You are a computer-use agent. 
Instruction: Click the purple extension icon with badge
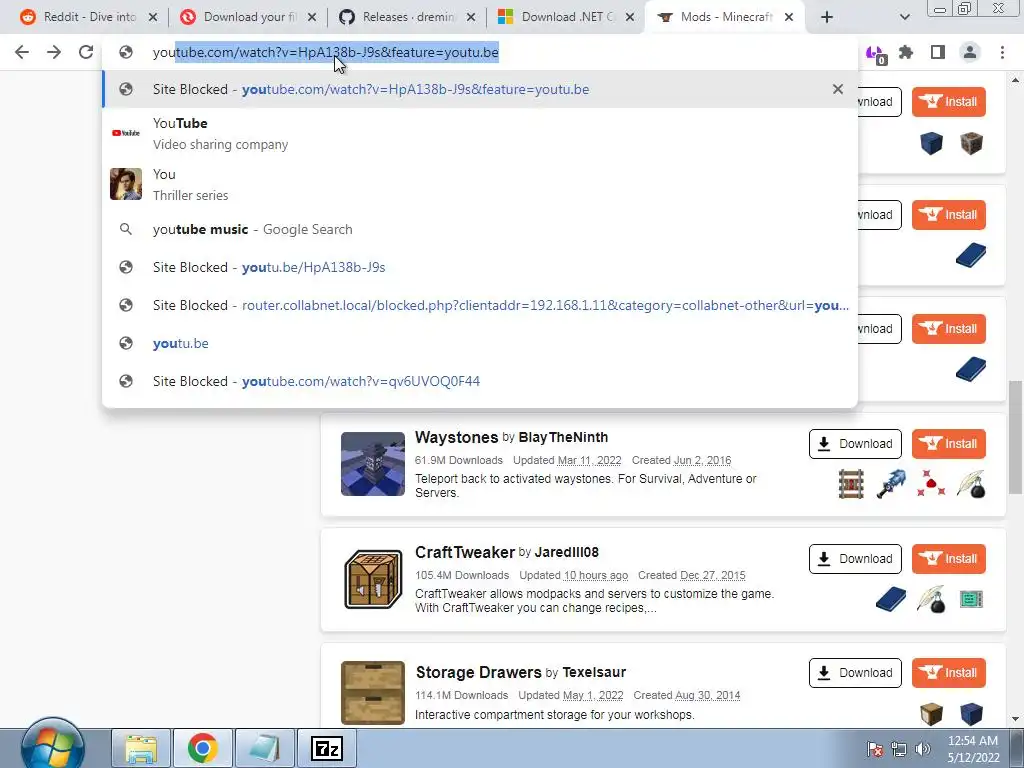pos(875,54)
